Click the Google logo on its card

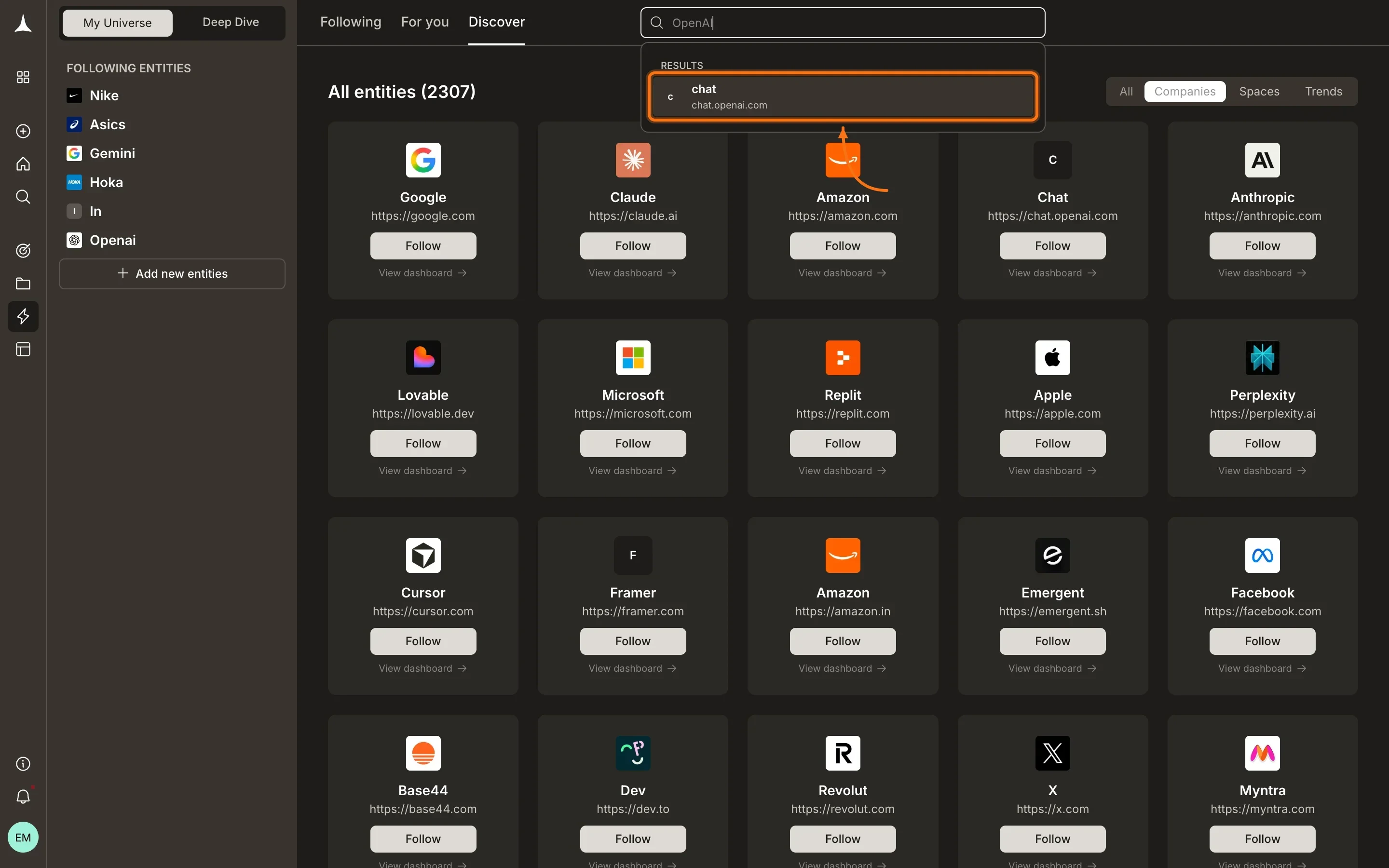pyautogui.click(x=423, y=160)
